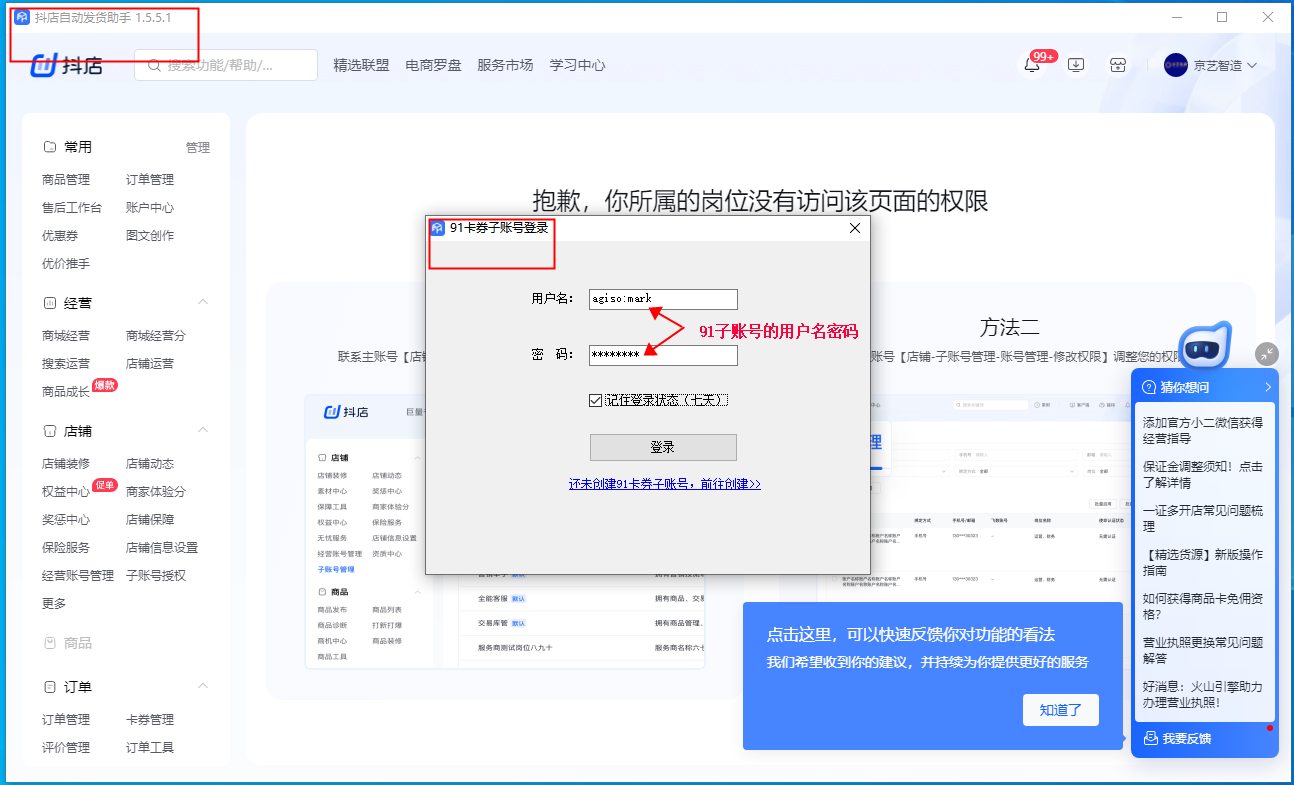This screenshot has height=785, width=1294.
Task: Click the 常用 section icon in sidebar
Action: tap(50, 147)
